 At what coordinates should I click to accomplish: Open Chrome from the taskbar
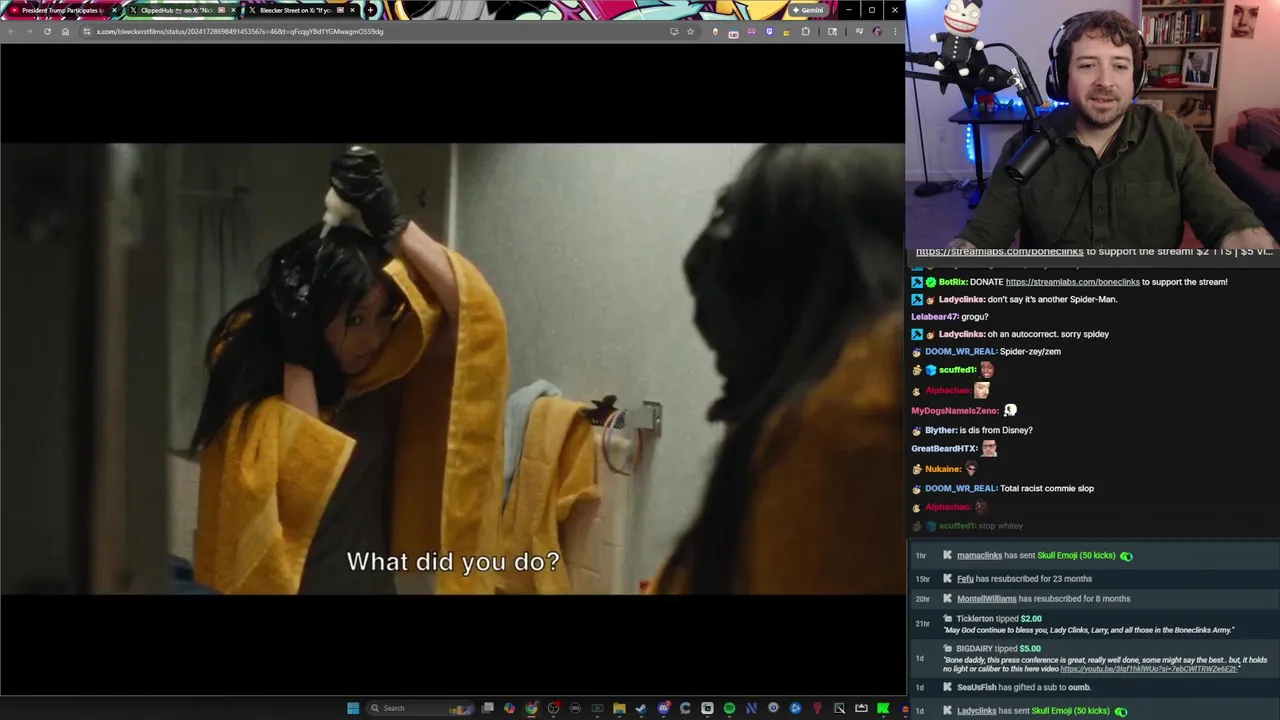click(531, 708)
